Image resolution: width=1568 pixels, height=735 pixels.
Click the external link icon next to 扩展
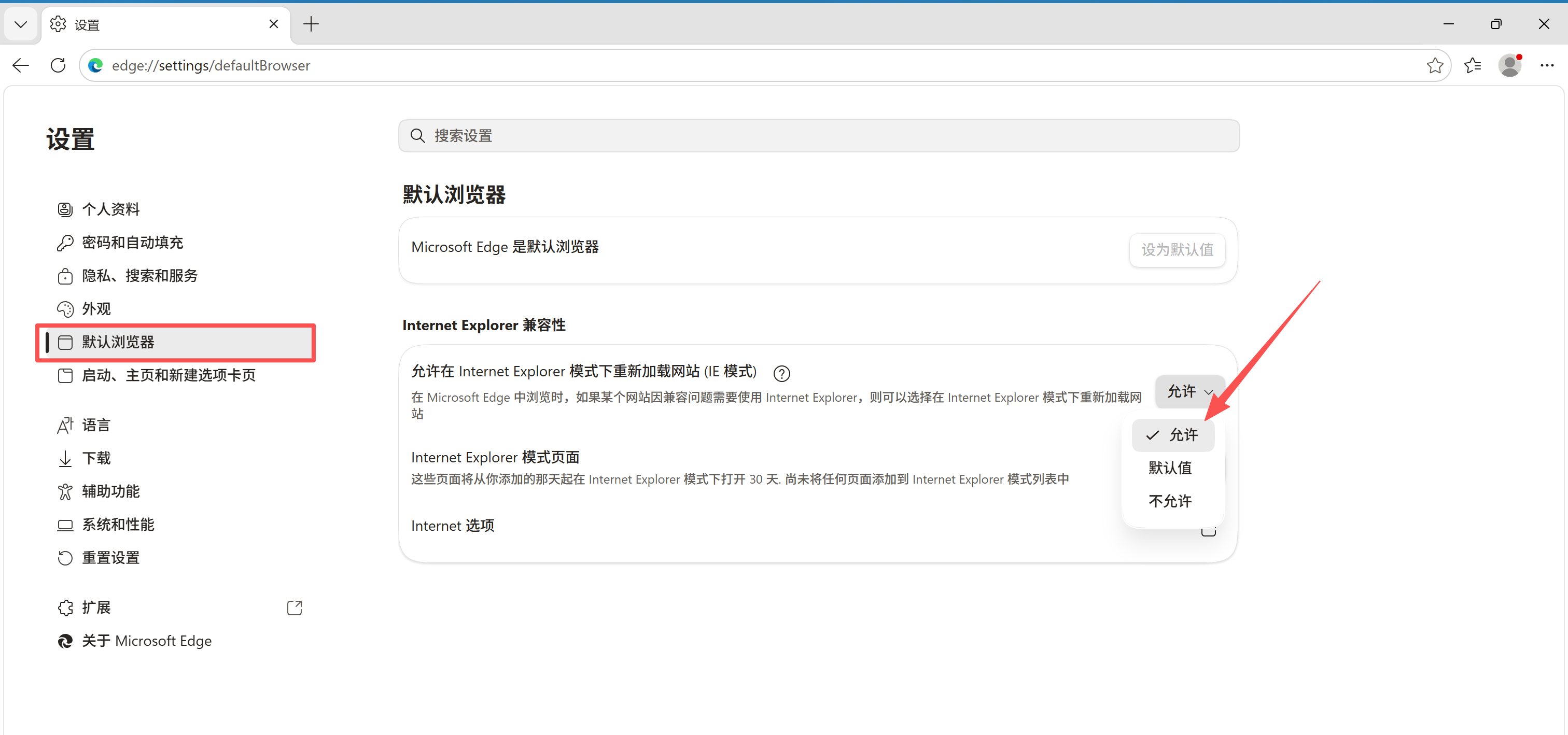[294, 608]
